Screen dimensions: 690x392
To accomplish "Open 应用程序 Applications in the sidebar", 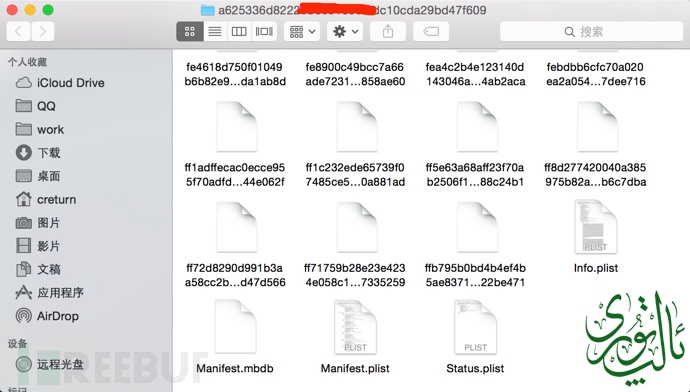I will click(x=49, y=293).
